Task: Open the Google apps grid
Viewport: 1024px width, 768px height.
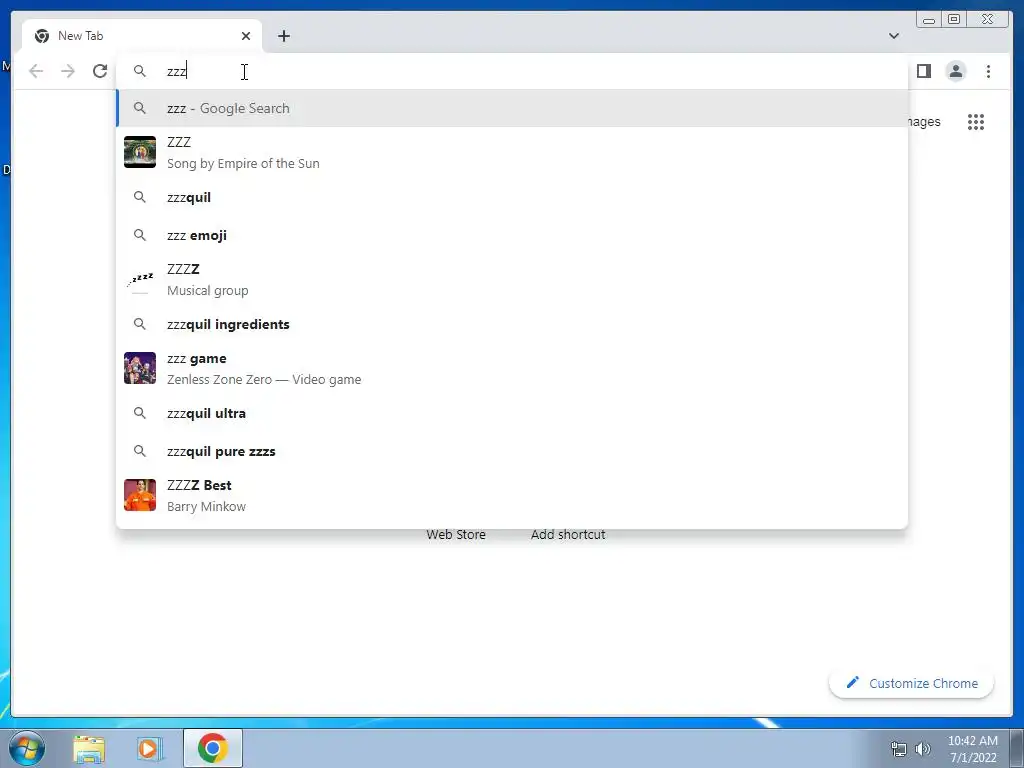Action: coord(976,122)
